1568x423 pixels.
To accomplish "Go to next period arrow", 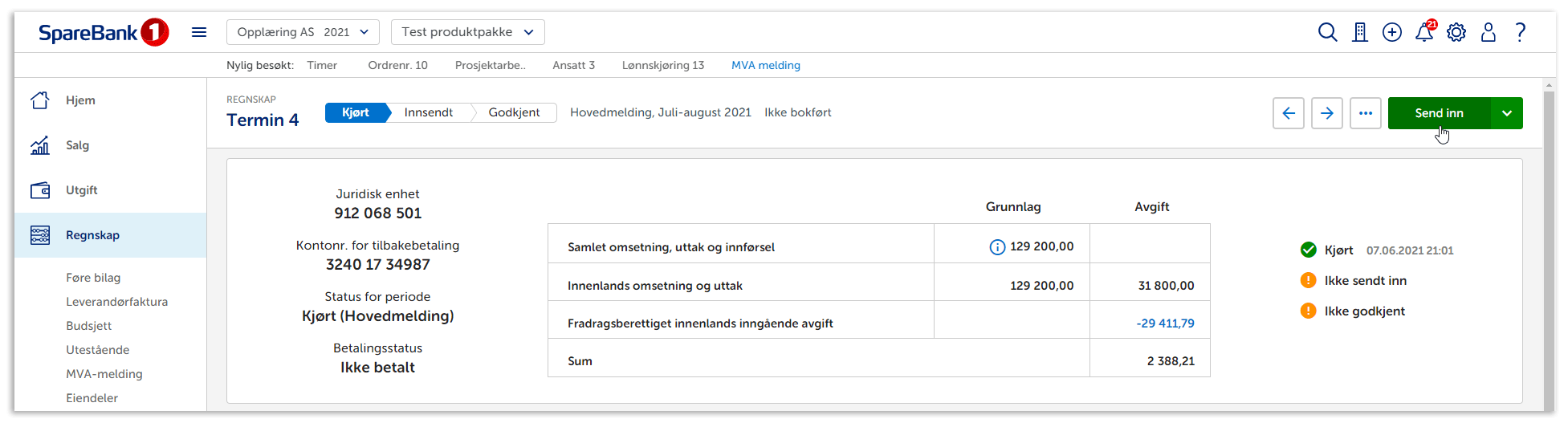I will (1327, 113).
